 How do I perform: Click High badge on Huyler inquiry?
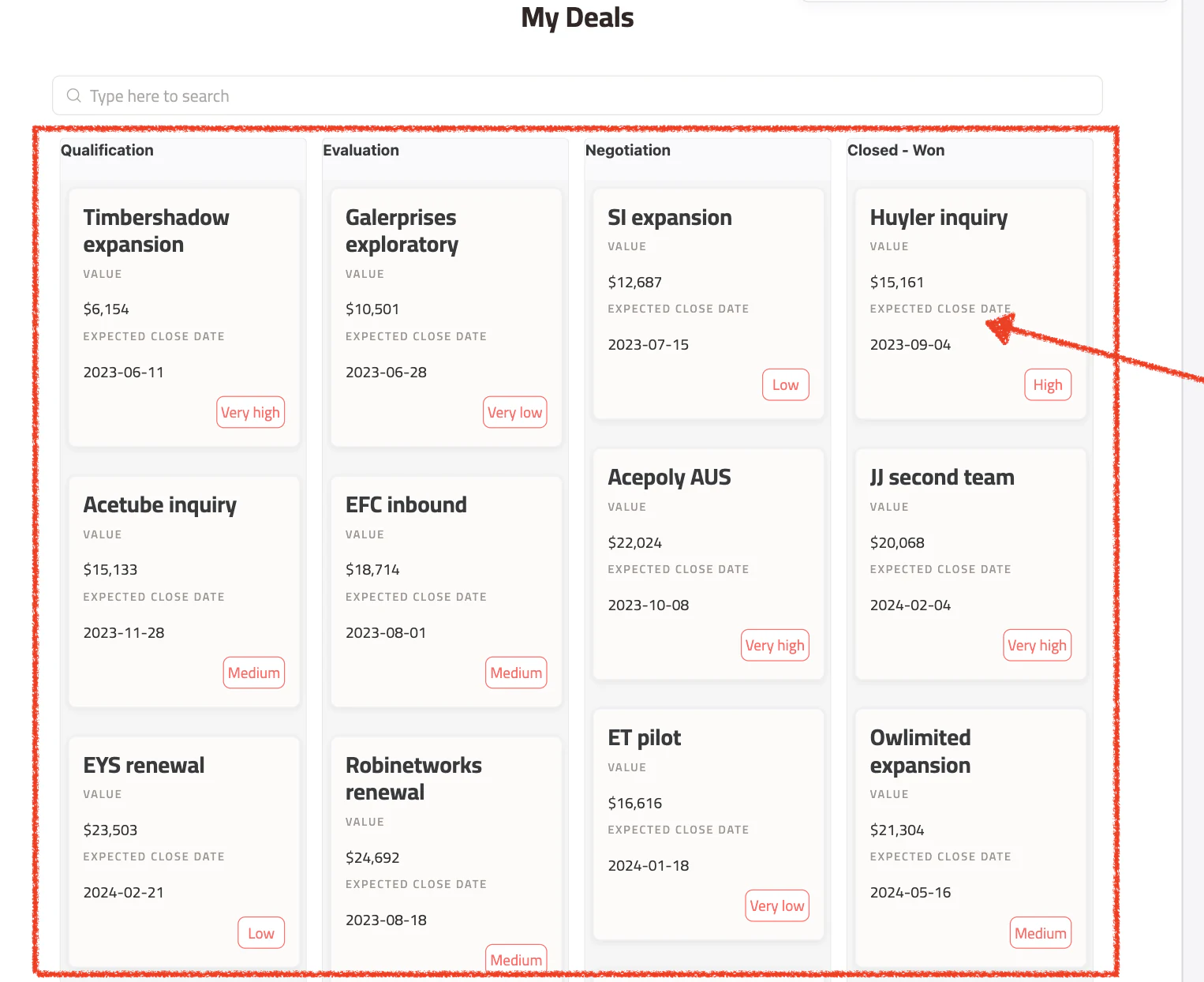[x=1048, y=384]
